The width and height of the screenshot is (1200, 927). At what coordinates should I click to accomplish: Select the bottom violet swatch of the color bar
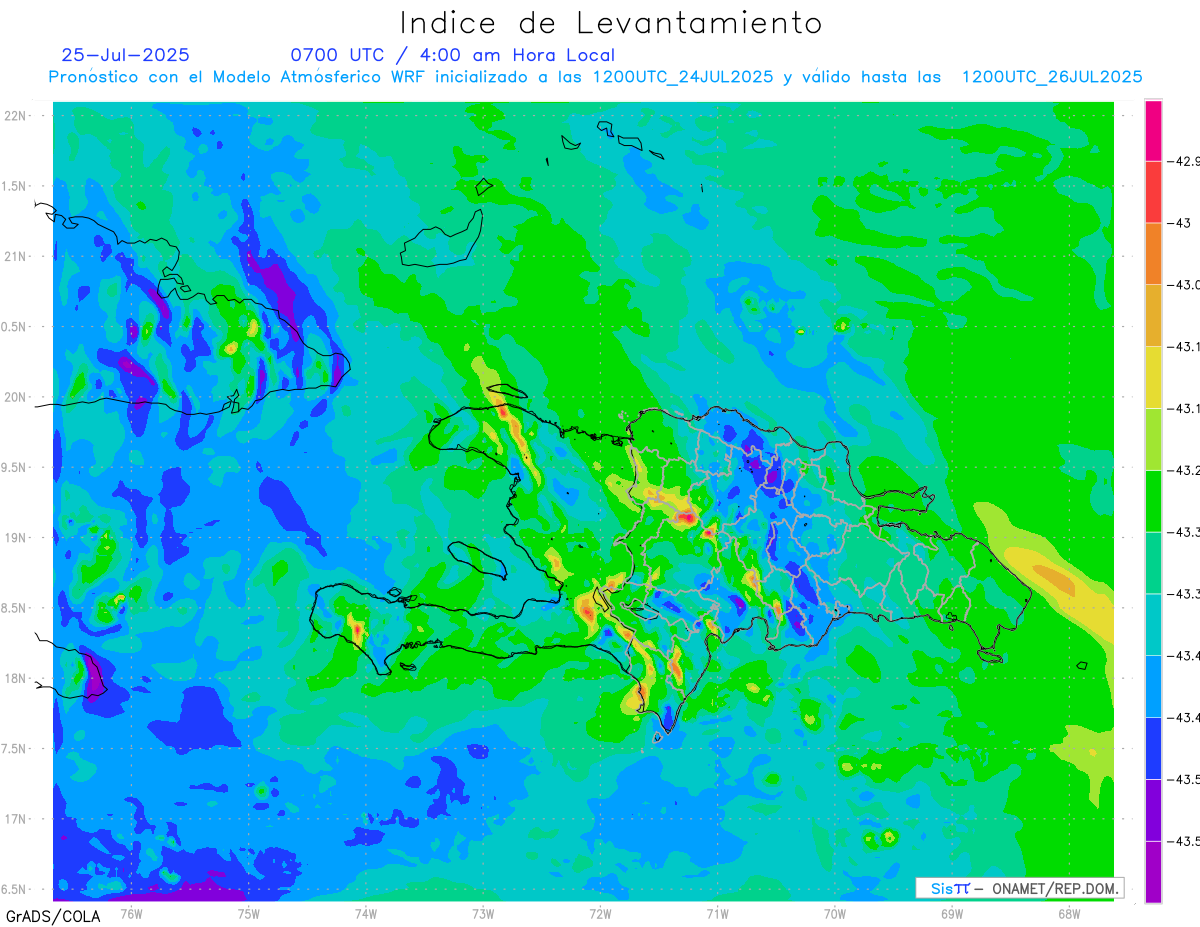(1154, 872)
